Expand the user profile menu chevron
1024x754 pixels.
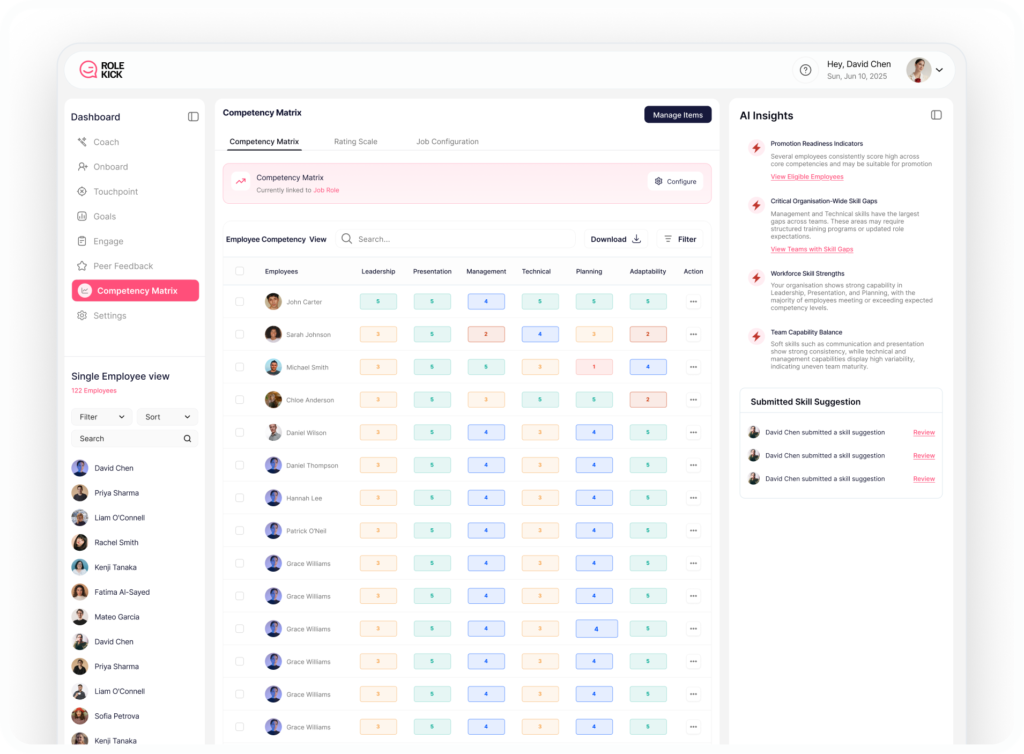point(939,70)
